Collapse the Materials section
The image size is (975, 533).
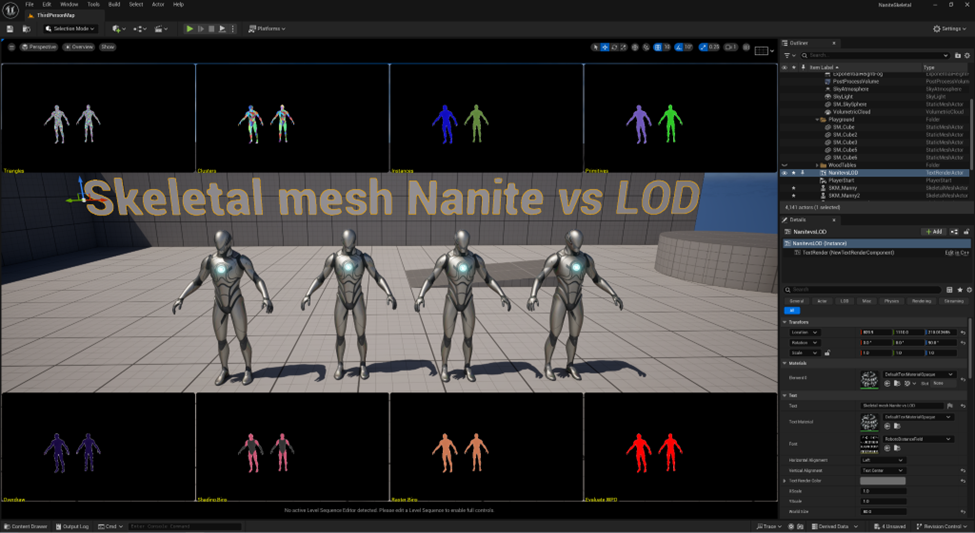(785, 363)
